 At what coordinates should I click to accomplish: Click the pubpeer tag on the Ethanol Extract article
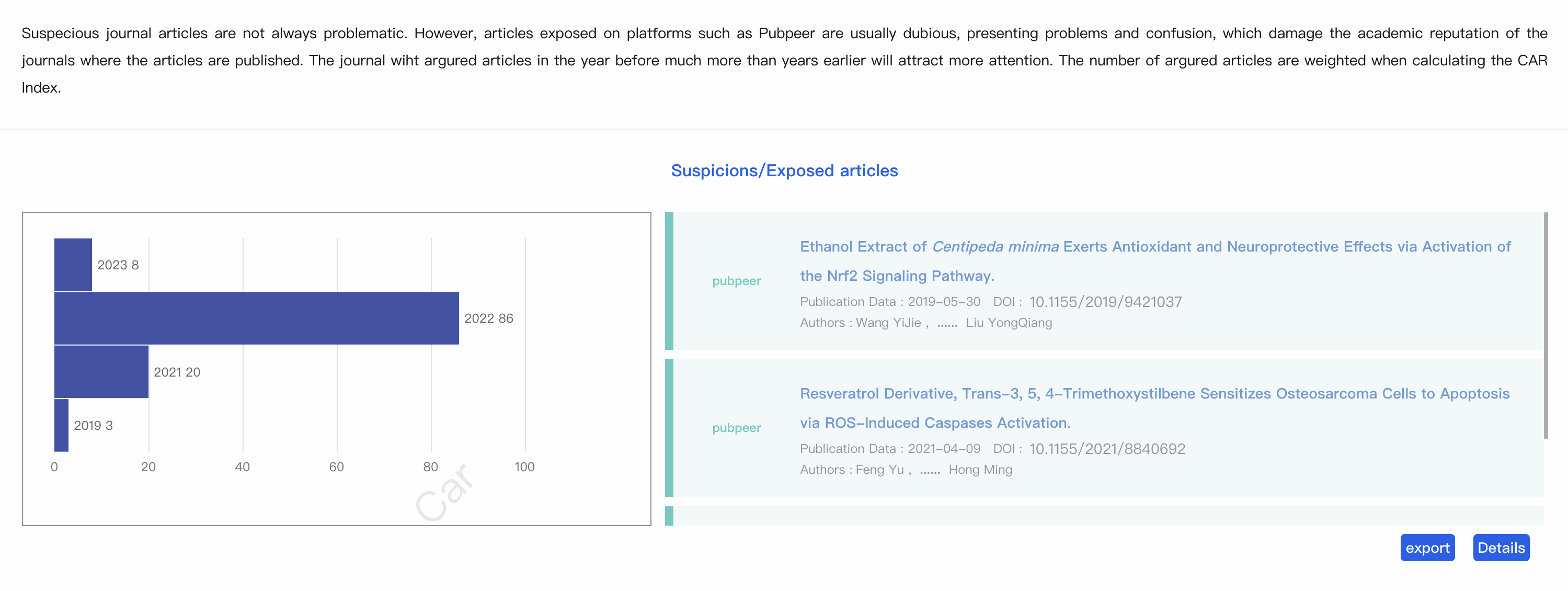click(736, 280)
